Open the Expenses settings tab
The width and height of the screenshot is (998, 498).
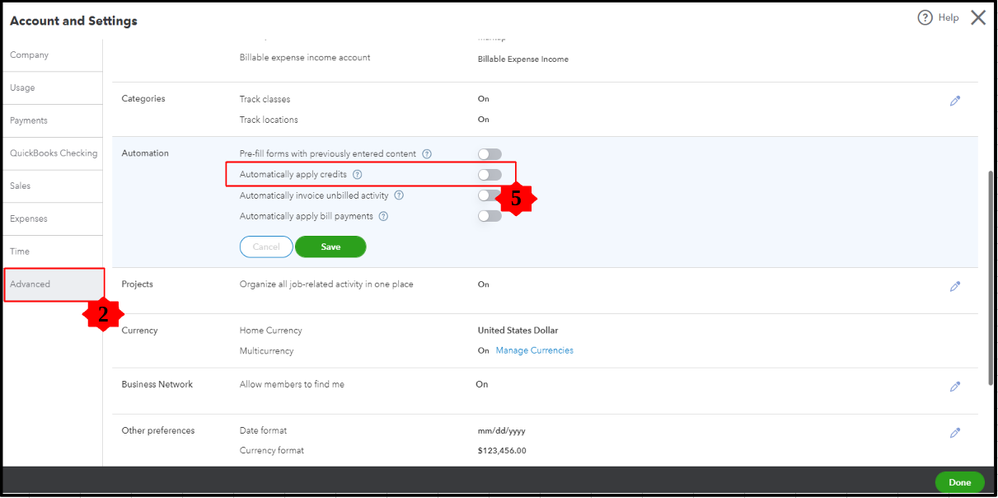tap(53, 219)
